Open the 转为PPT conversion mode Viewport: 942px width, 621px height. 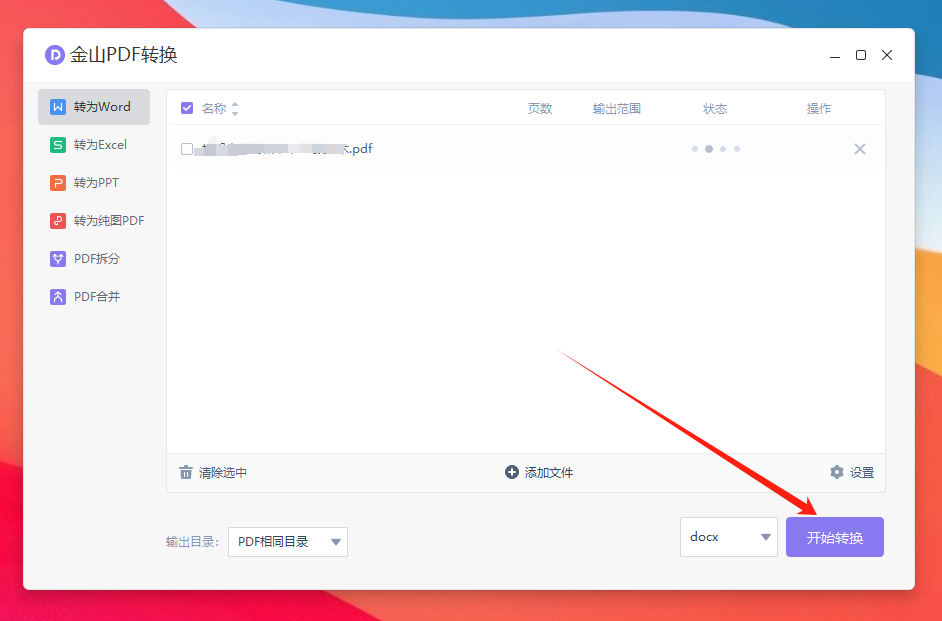point(94,183)
